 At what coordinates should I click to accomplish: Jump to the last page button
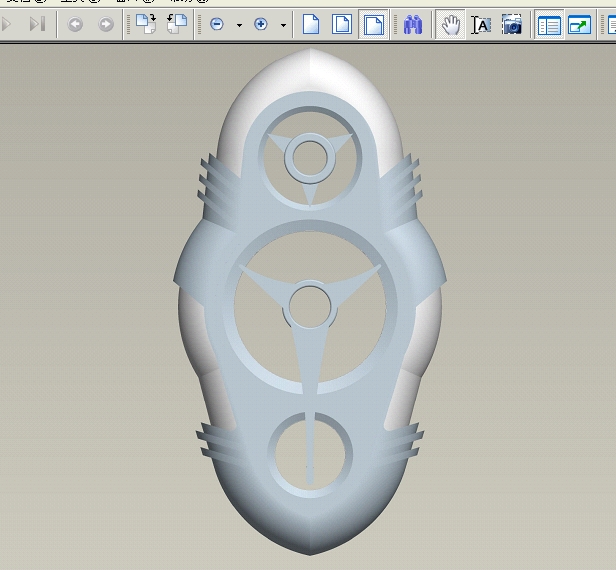click(x=38, y=24)
